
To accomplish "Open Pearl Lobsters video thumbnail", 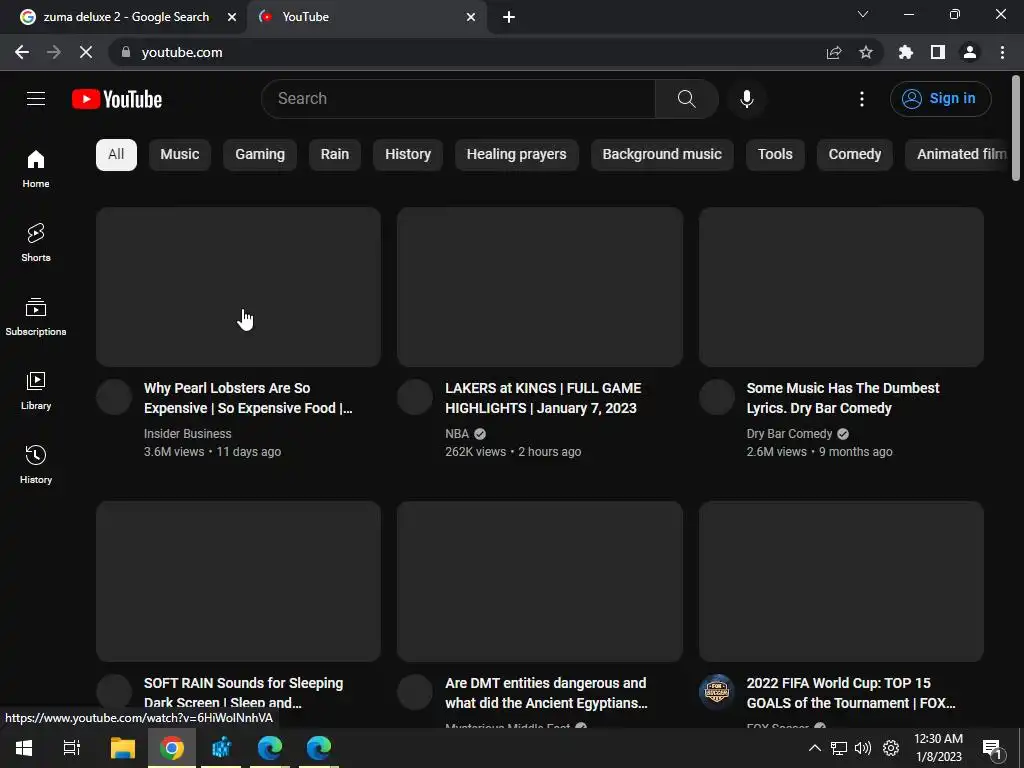I will pos(238,287).
